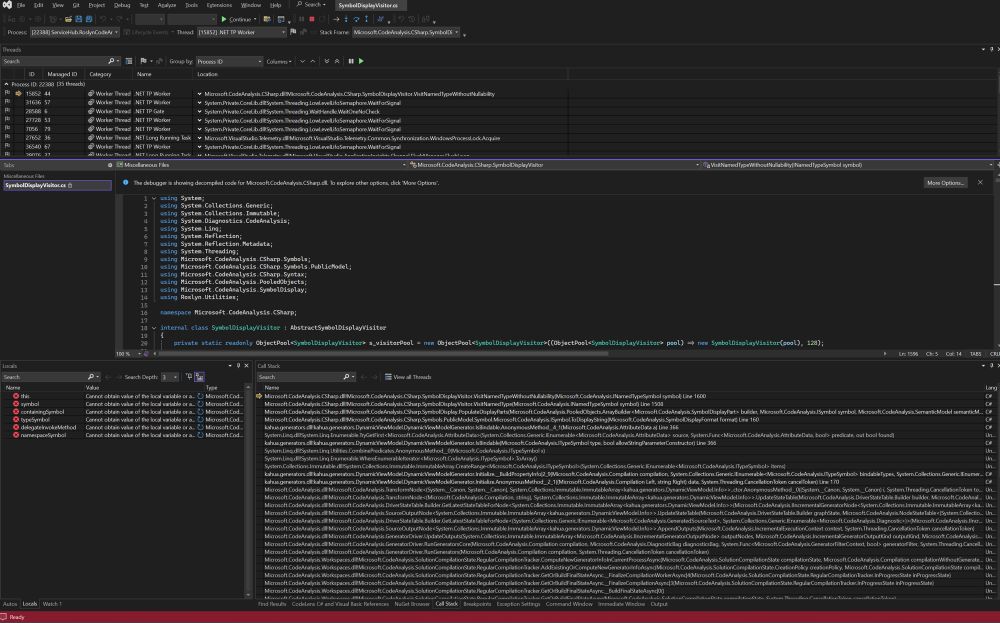This screenshot has width=1000, height=623.
Task: Toggle flag for thread 31636
Action: point(7,102)
